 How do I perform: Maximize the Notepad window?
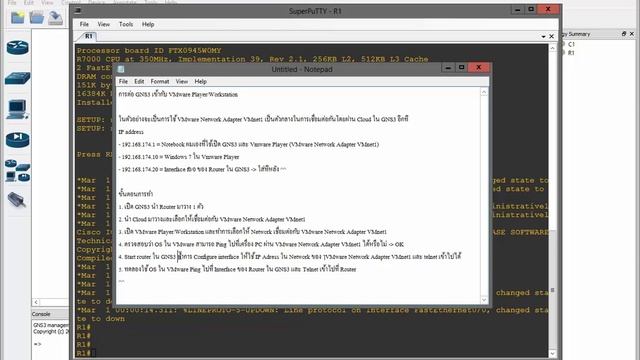point(461,67)
